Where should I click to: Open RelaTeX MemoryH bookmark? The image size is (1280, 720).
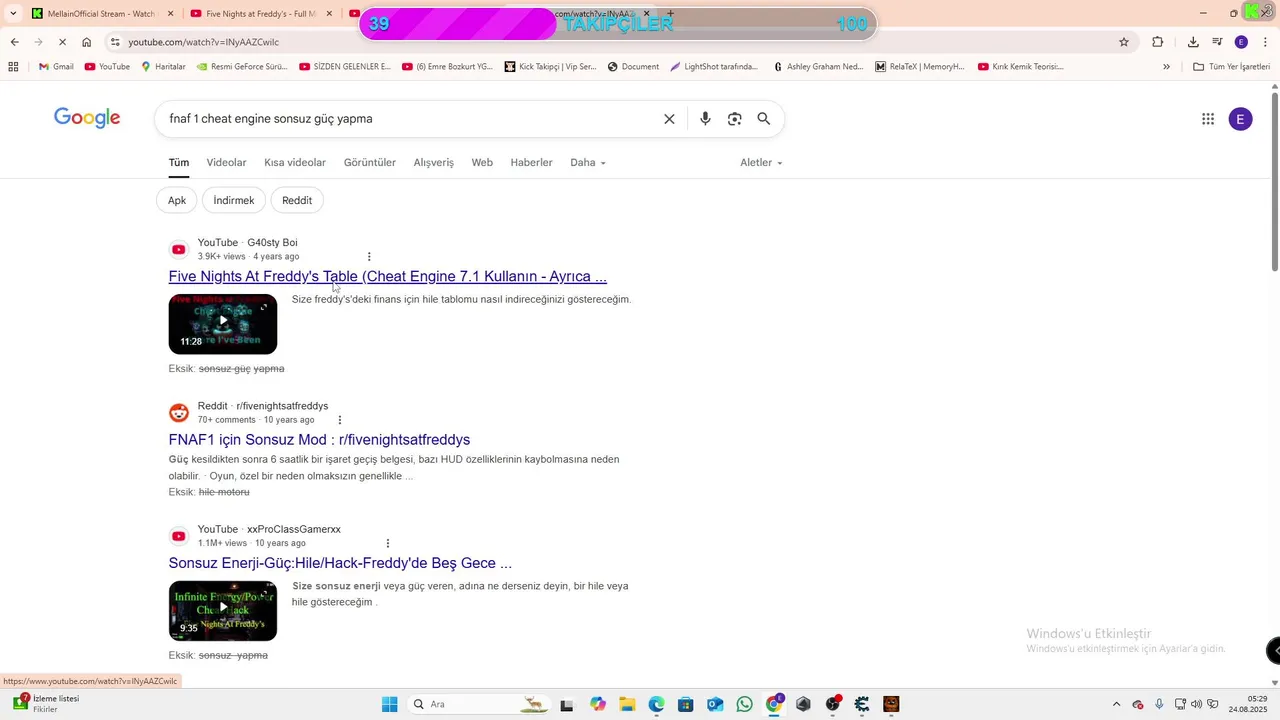pyautogui.click(x=919, y=67)
